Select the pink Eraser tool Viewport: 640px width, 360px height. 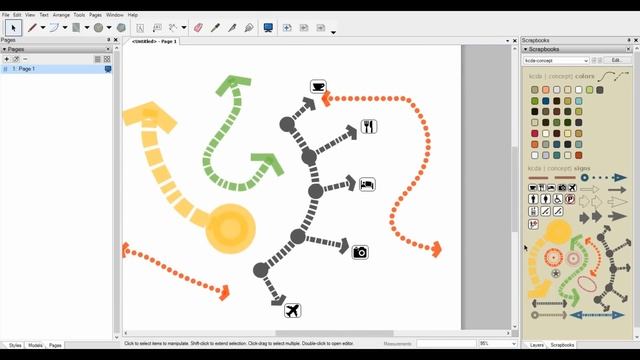pos(198,28)
